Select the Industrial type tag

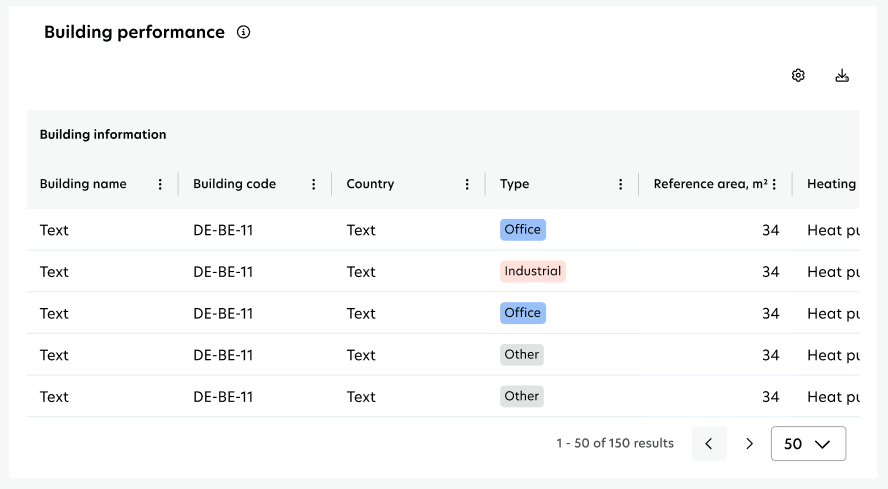(533, 271)
